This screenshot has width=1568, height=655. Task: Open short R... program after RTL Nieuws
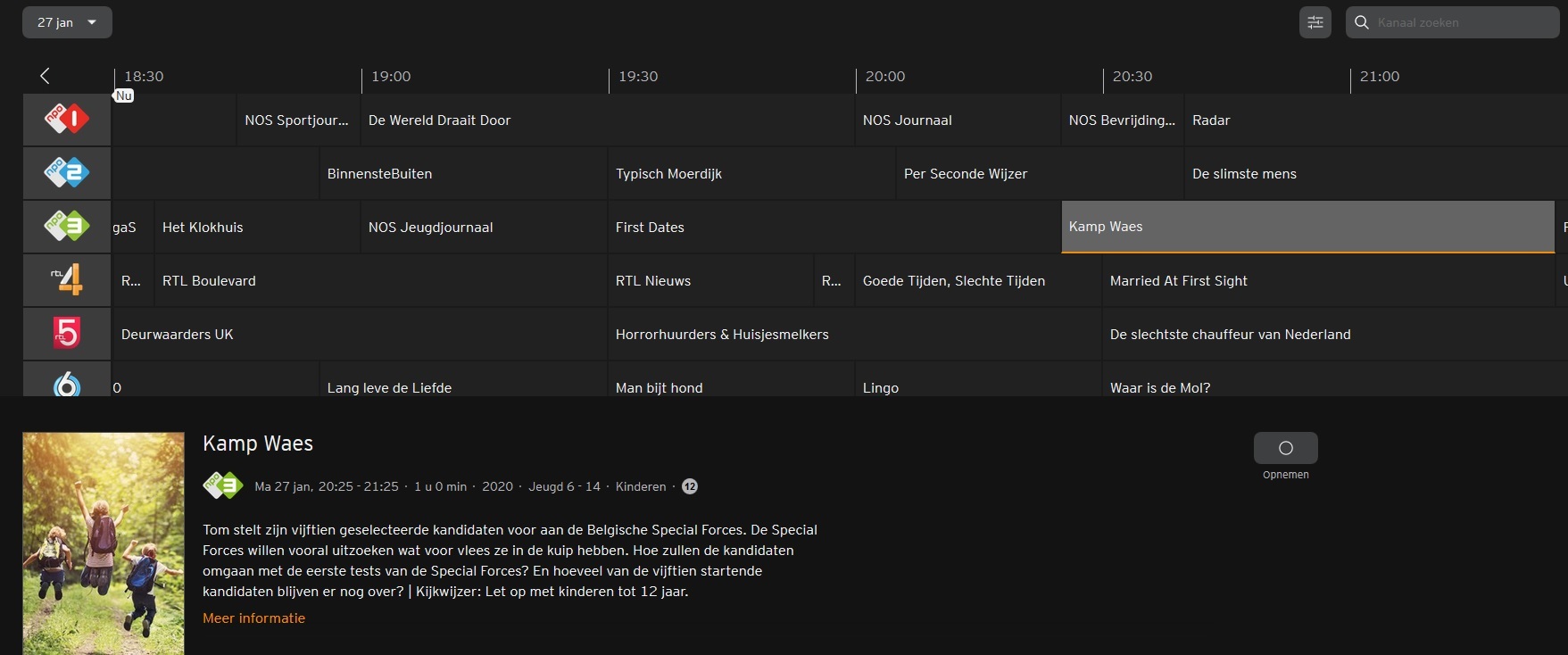[x=834, y=280]
